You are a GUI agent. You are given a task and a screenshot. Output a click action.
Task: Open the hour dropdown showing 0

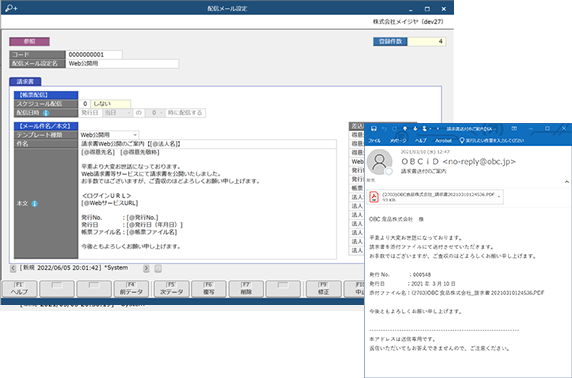tap(161, 113)
